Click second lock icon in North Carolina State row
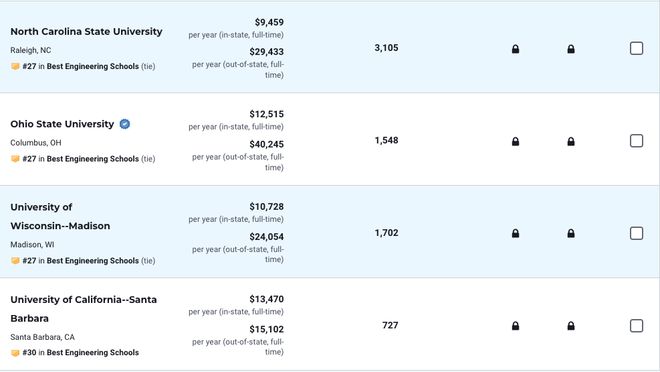 (571, 49)
